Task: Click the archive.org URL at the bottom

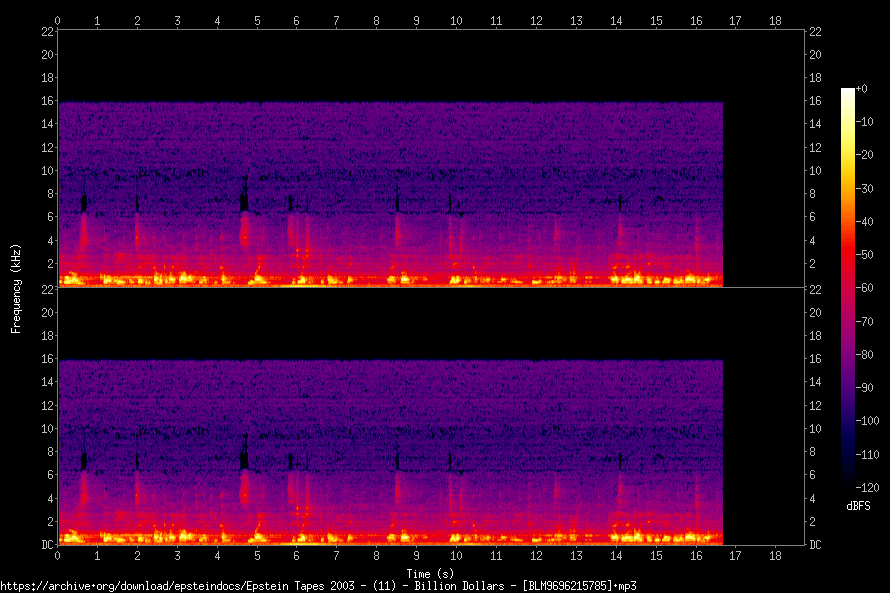Action: [x=318, y=585]
